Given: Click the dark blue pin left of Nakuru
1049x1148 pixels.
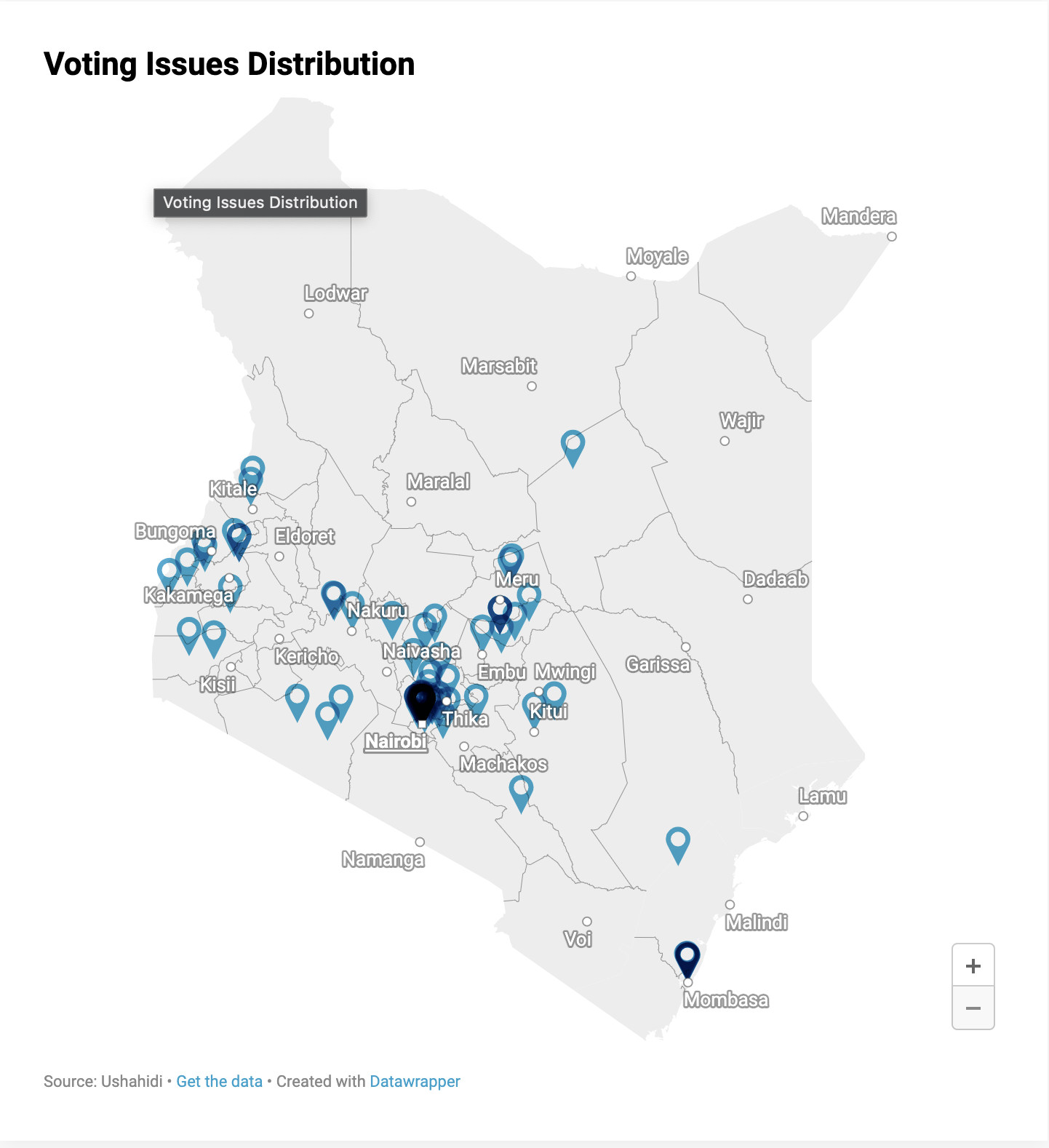Looking at the screenshot, I should pyautogui.click(x=333, y=599).
